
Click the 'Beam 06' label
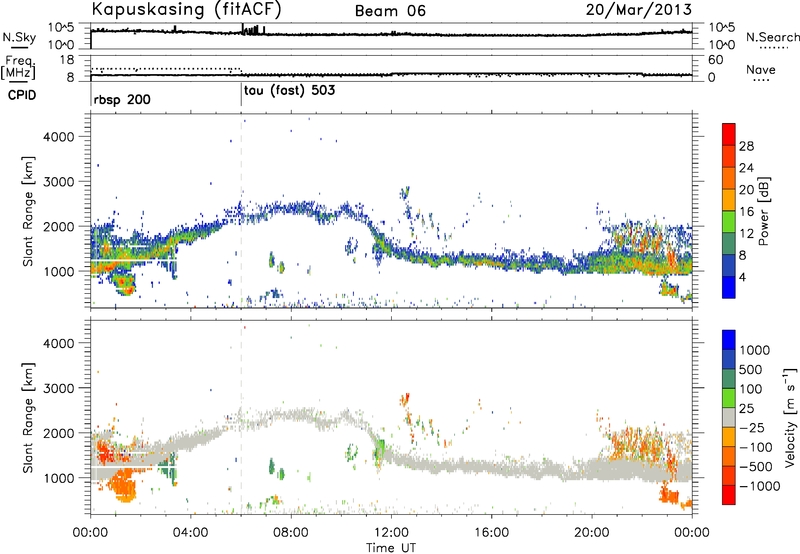coord(390,11)
